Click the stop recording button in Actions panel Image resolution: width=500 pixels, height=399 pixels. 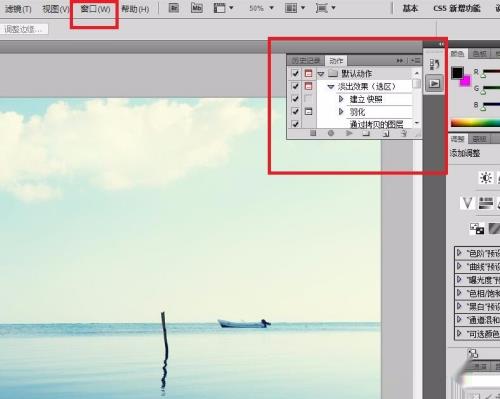[313, 133]
